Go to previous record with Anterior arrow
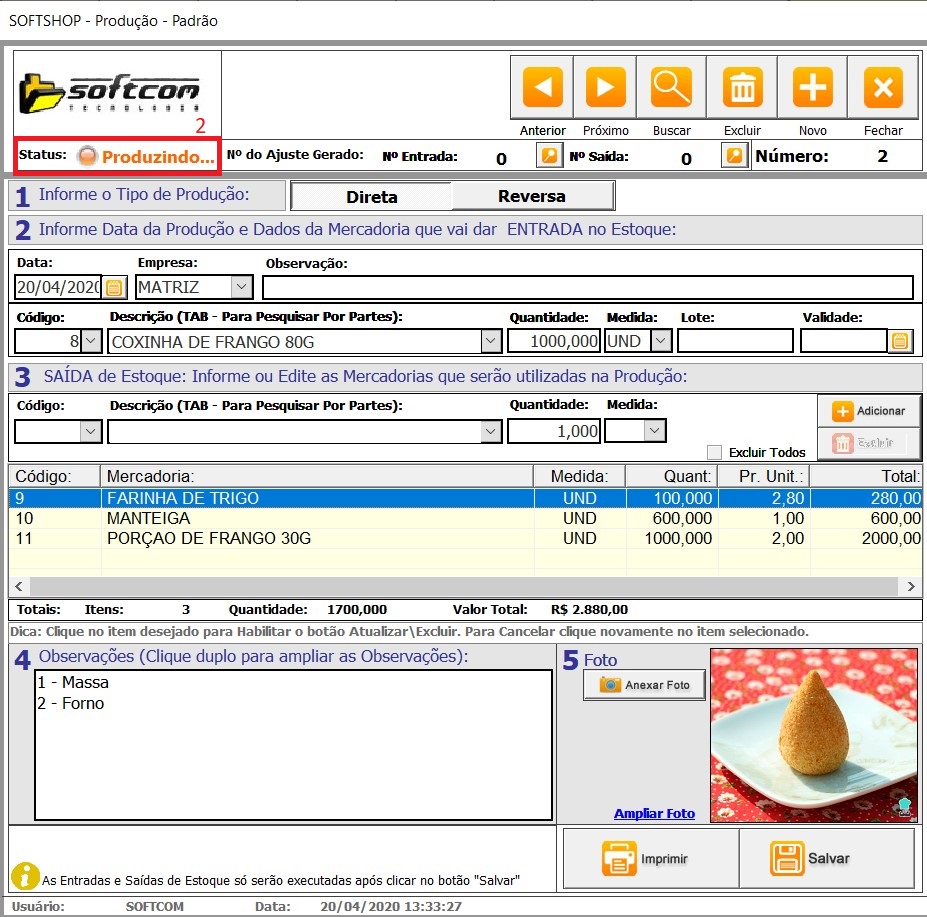Screen dimensions: 927x917 click(543, 89)
